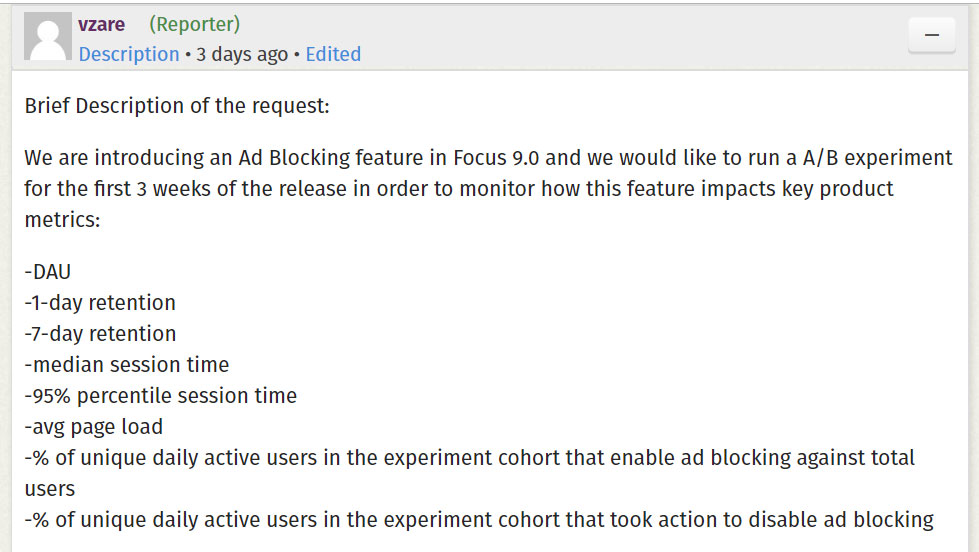This screenshot has width=979, height=552.
Task: Click the (Reporter) label
Action: pos(194,24)
